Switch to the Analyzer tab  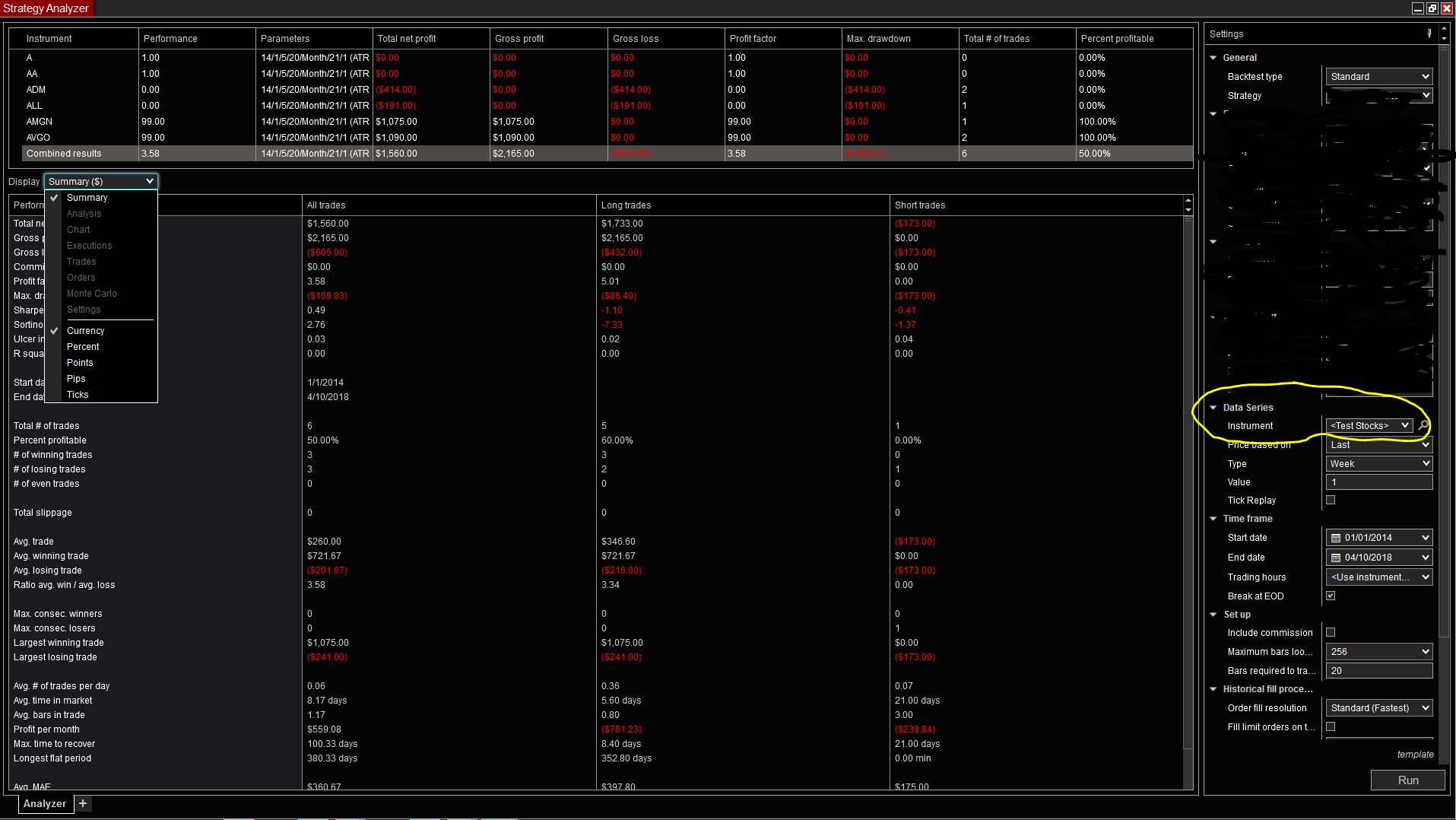pyautogui.click(x=45, y=803)
